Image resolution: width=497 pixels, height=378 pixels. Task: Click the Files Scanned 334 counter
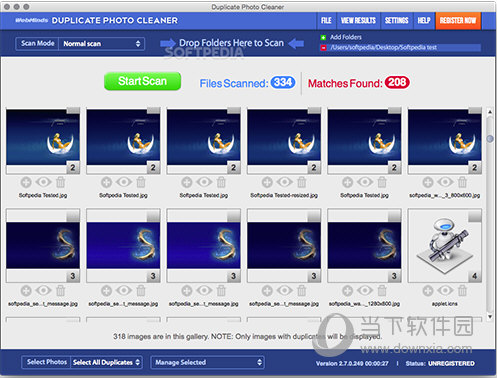pos(247,83)
